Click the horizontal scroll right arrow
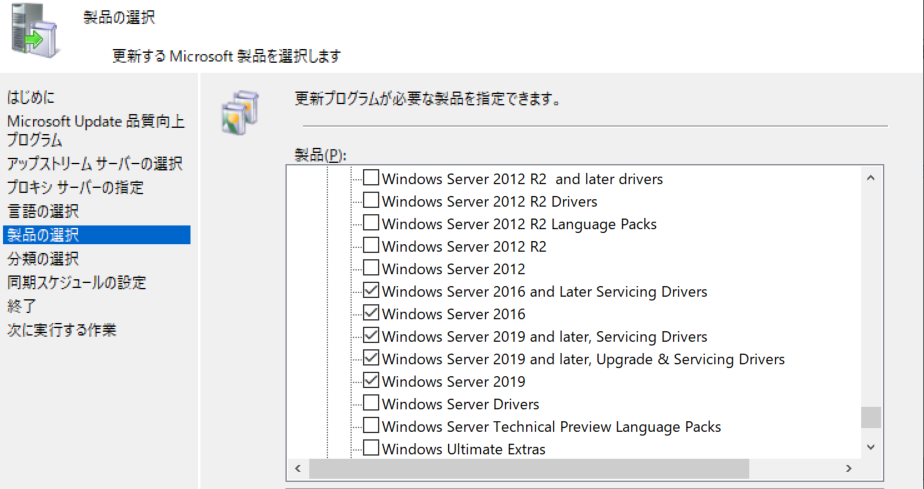 849,469
